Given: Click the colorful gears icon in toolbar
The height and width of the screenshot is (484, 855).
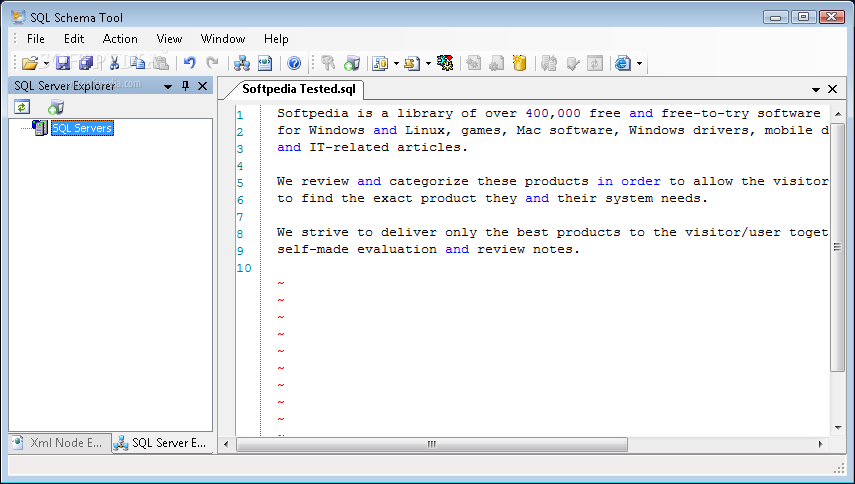Looking at the screenshot, I should (x=445, y=63).
